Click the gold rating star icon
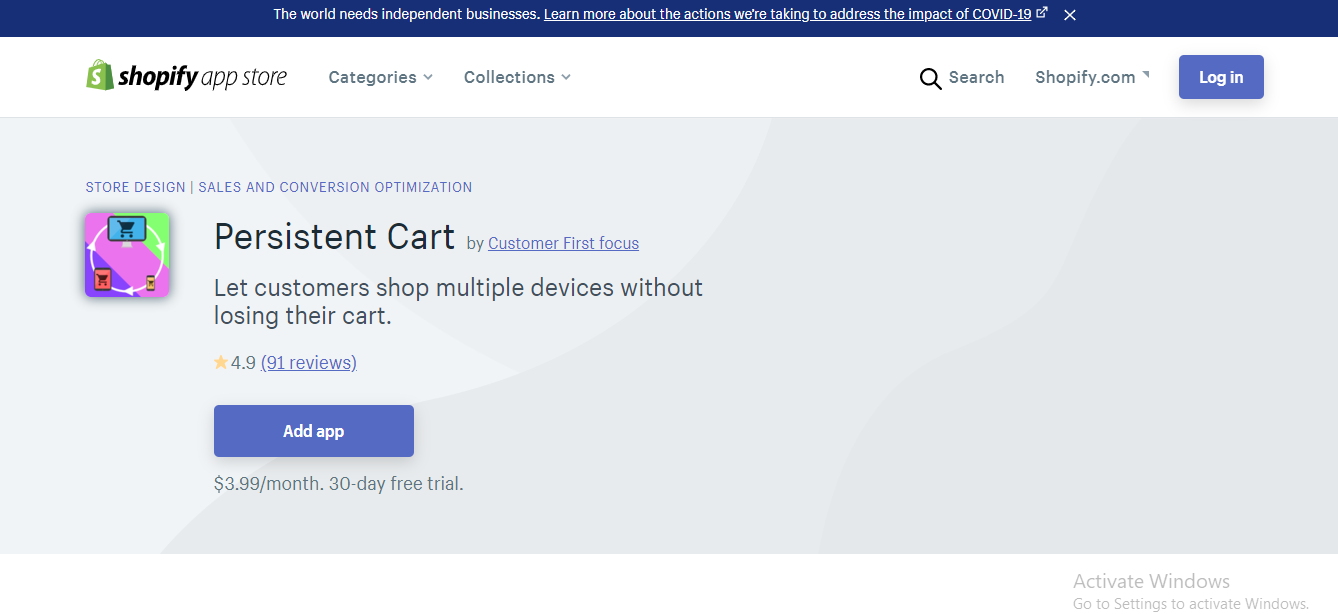1338x614 pixels. point(221,362)
